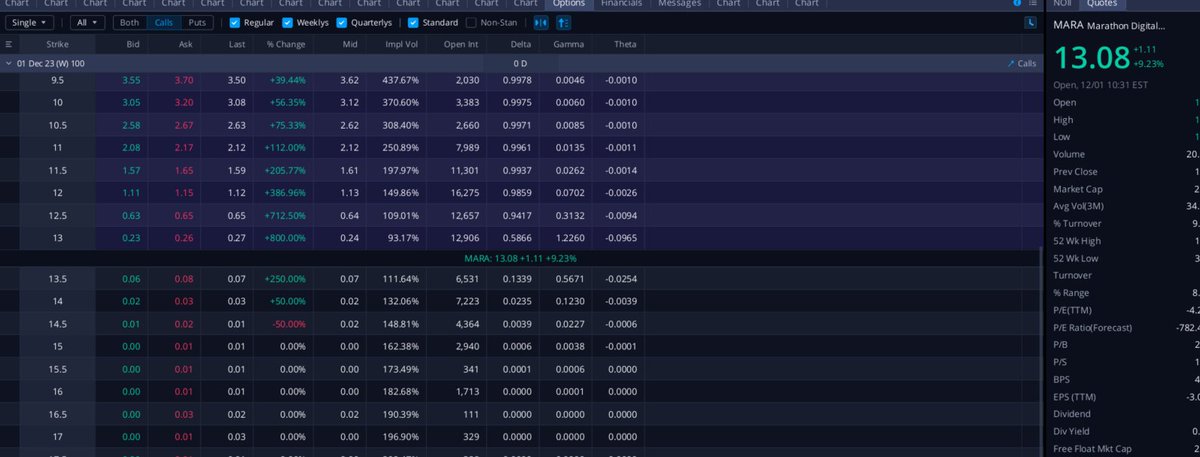Open the column settings list icon
1200x457 pixels.
(9, 45)
